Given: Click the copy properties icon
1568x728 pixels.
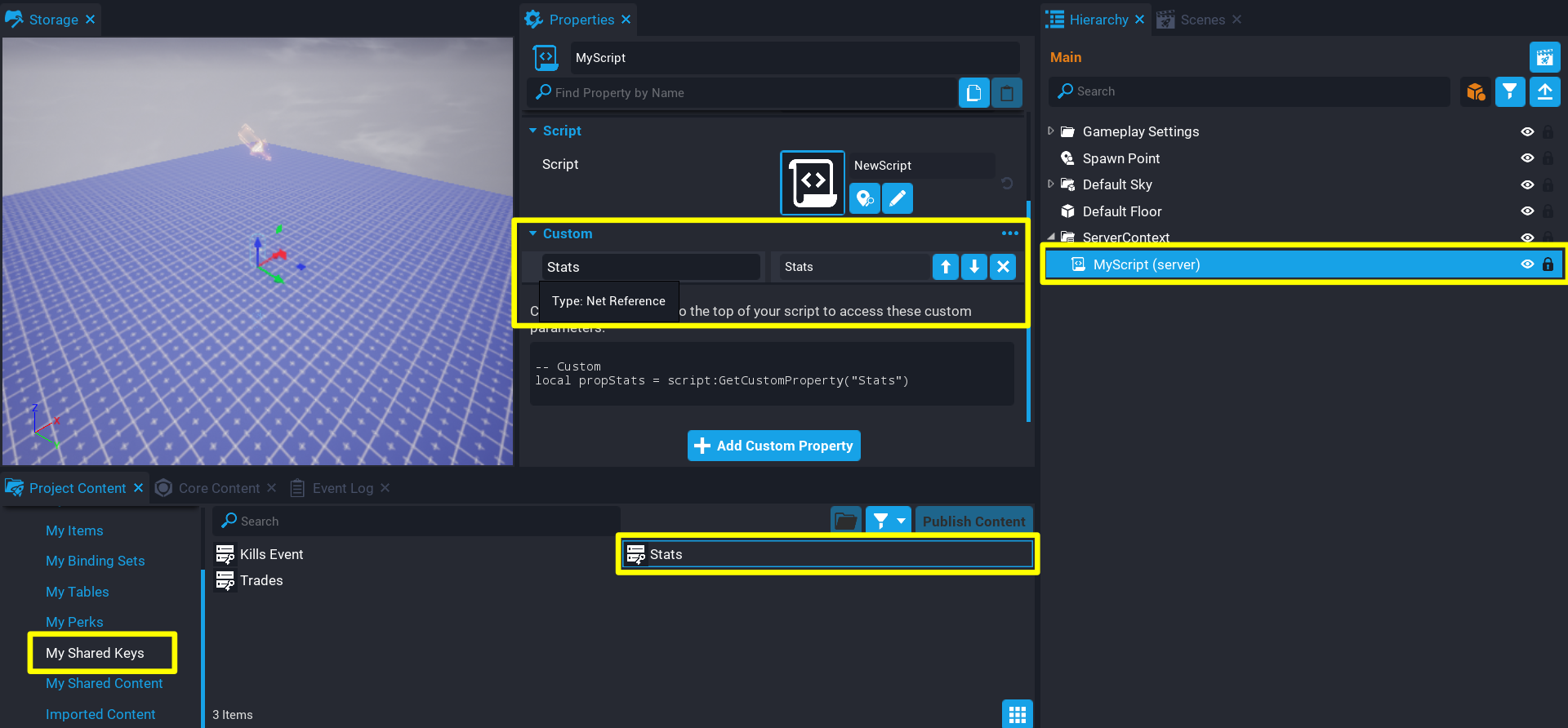Looking at the screenshot, I should coord(973,93).
